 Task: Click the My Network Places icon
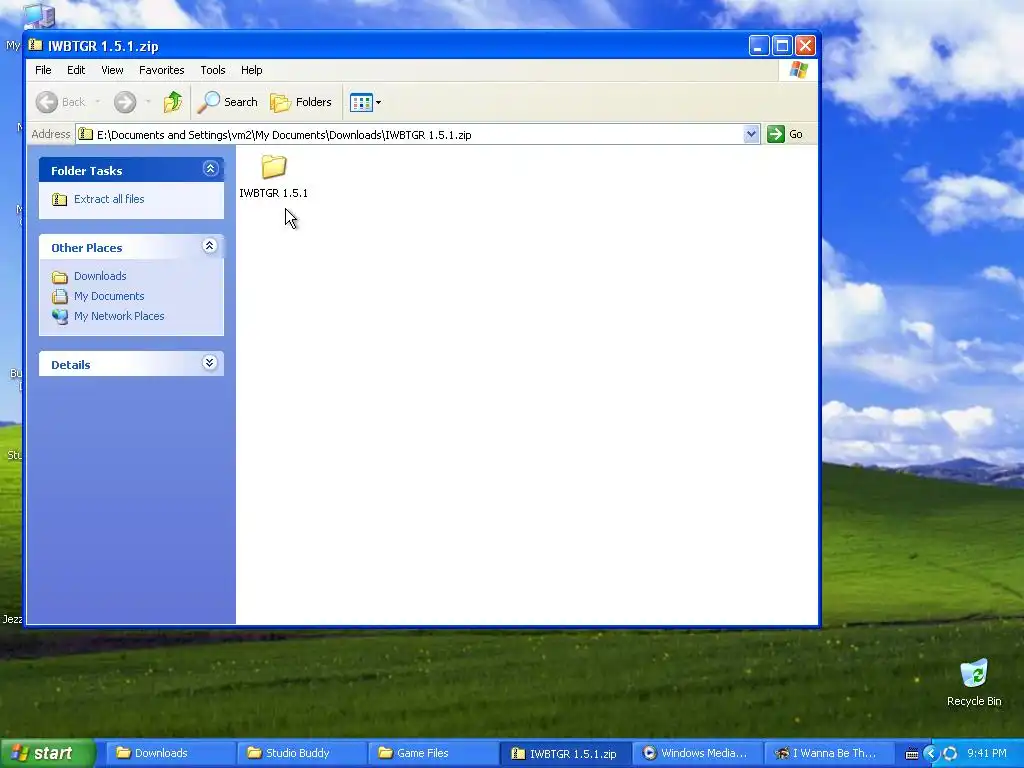click(59, 317)
